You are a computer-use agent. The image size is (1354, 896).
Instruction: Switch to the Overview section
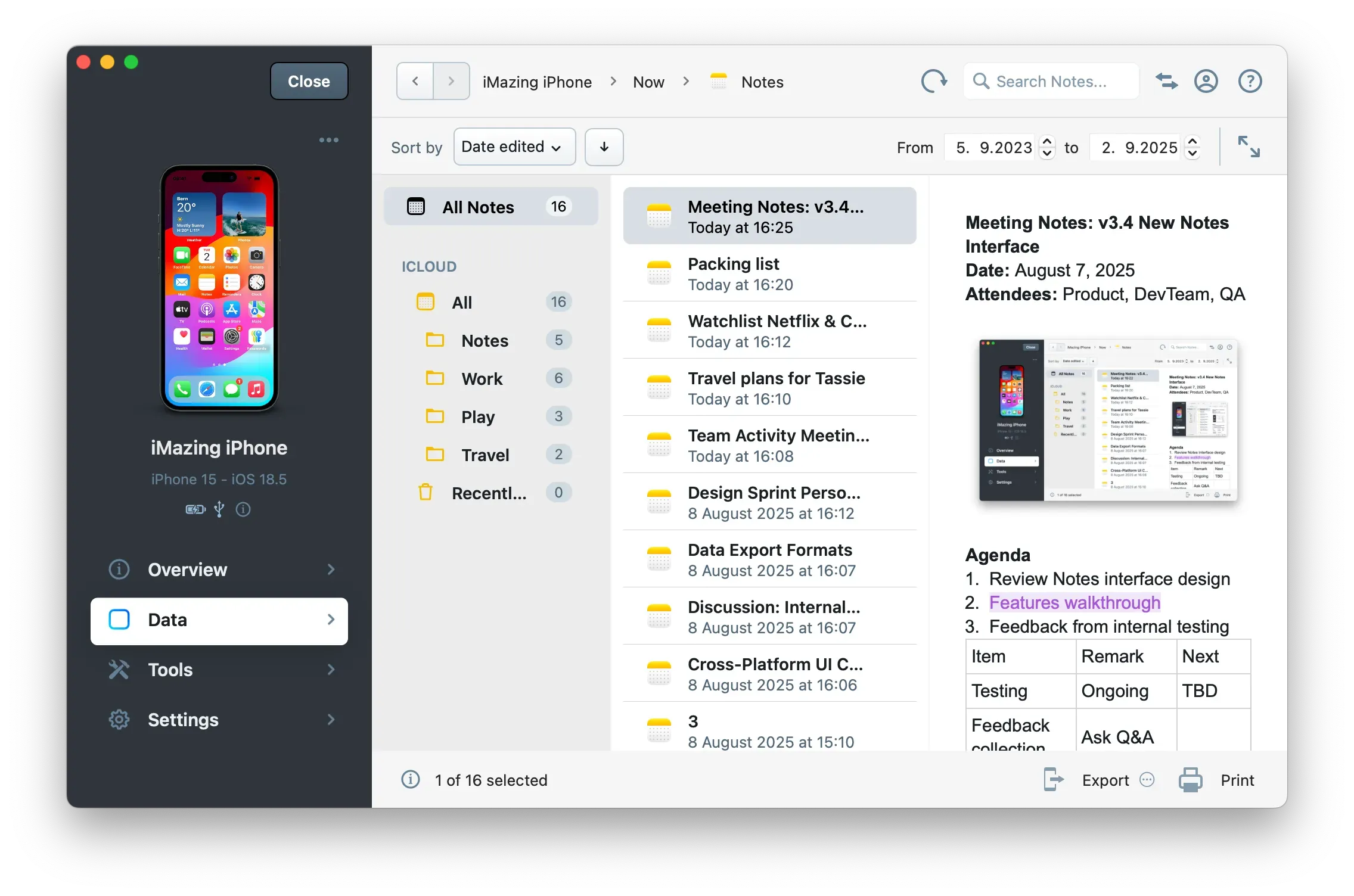(x=187, y=570)
